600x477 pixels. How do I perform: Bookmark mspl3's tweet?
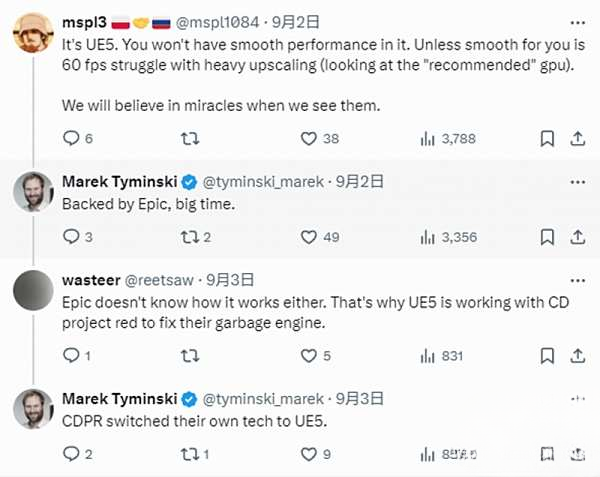(547, 138)
